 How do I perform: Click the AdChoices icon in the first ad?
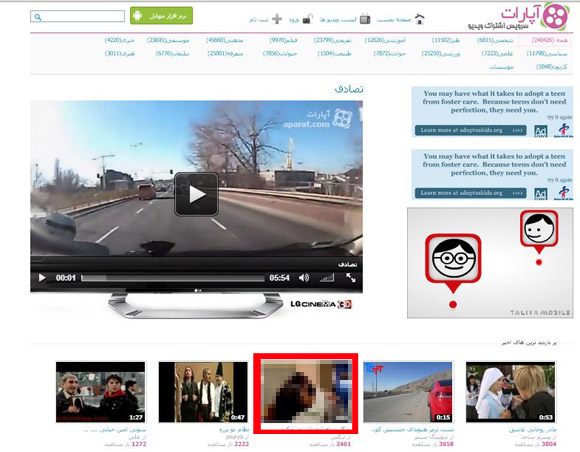(540, 131)
